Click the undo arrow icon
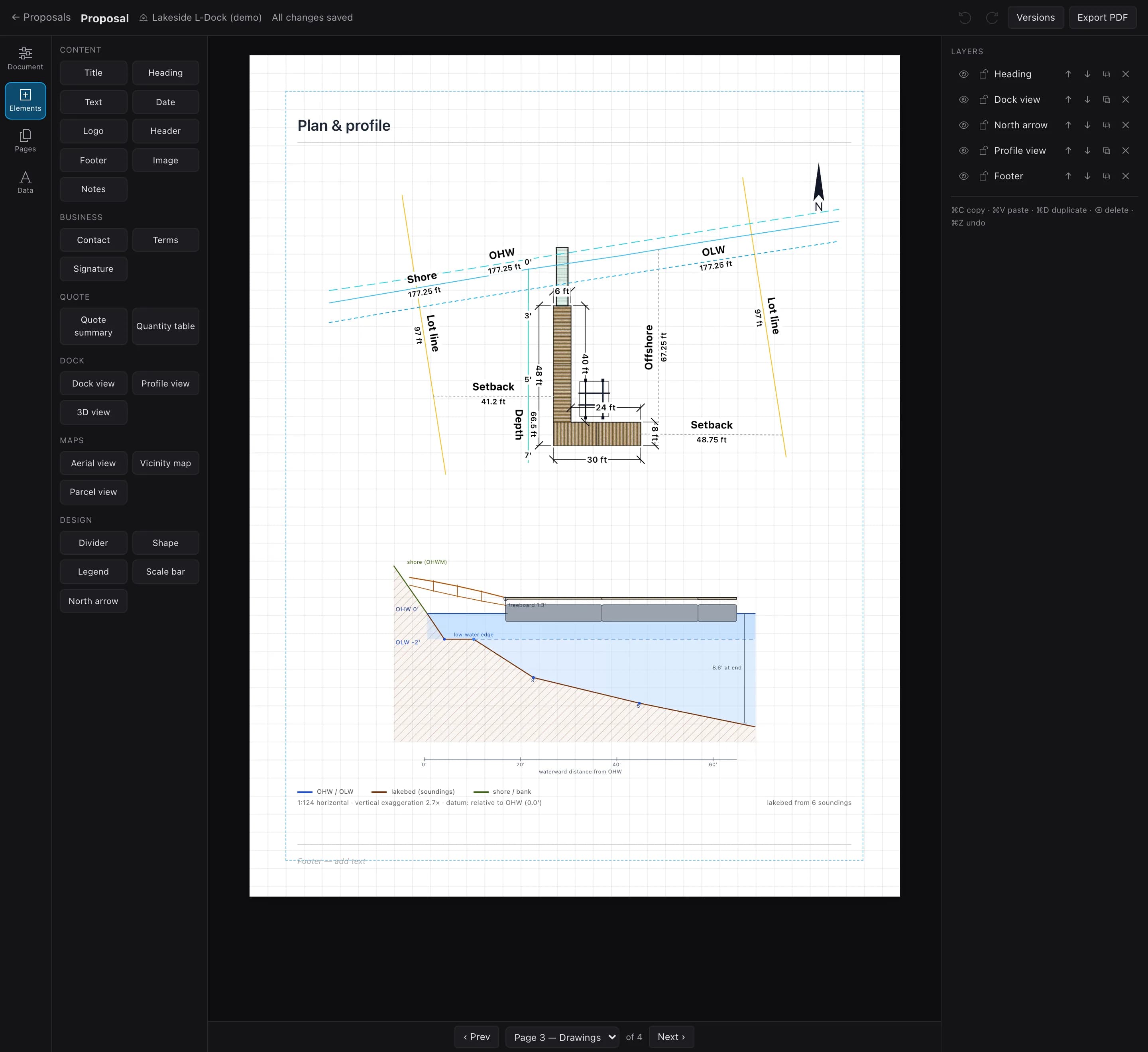1148x1052 pixels. click(965, 18)
